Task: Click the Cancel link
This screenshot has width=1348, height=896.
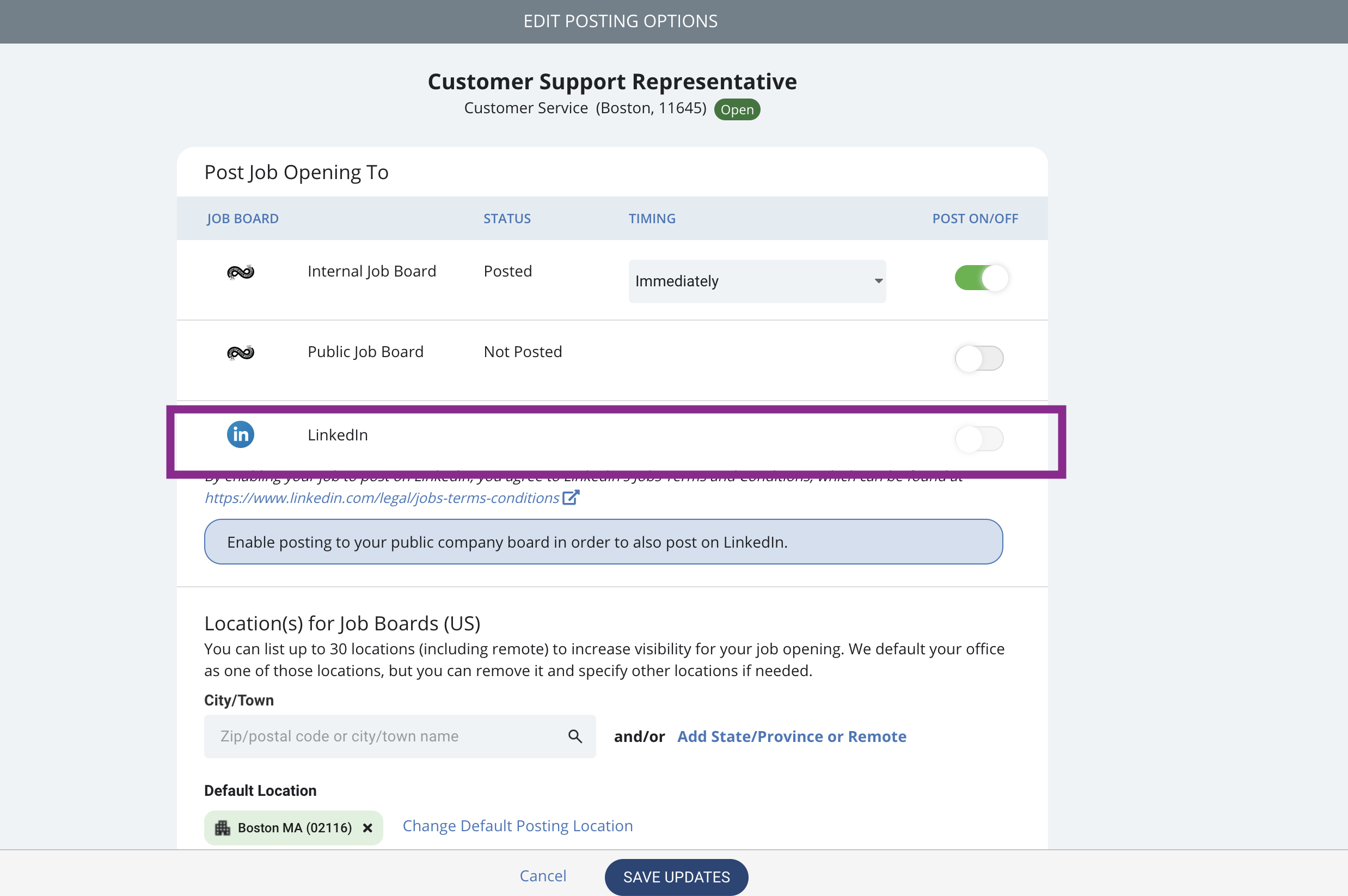Action: [542, 876]
